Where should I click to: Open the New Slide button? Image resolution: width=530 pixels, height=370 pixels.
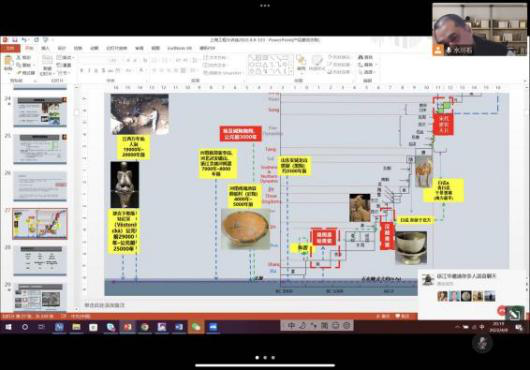(x=47, y=65)
